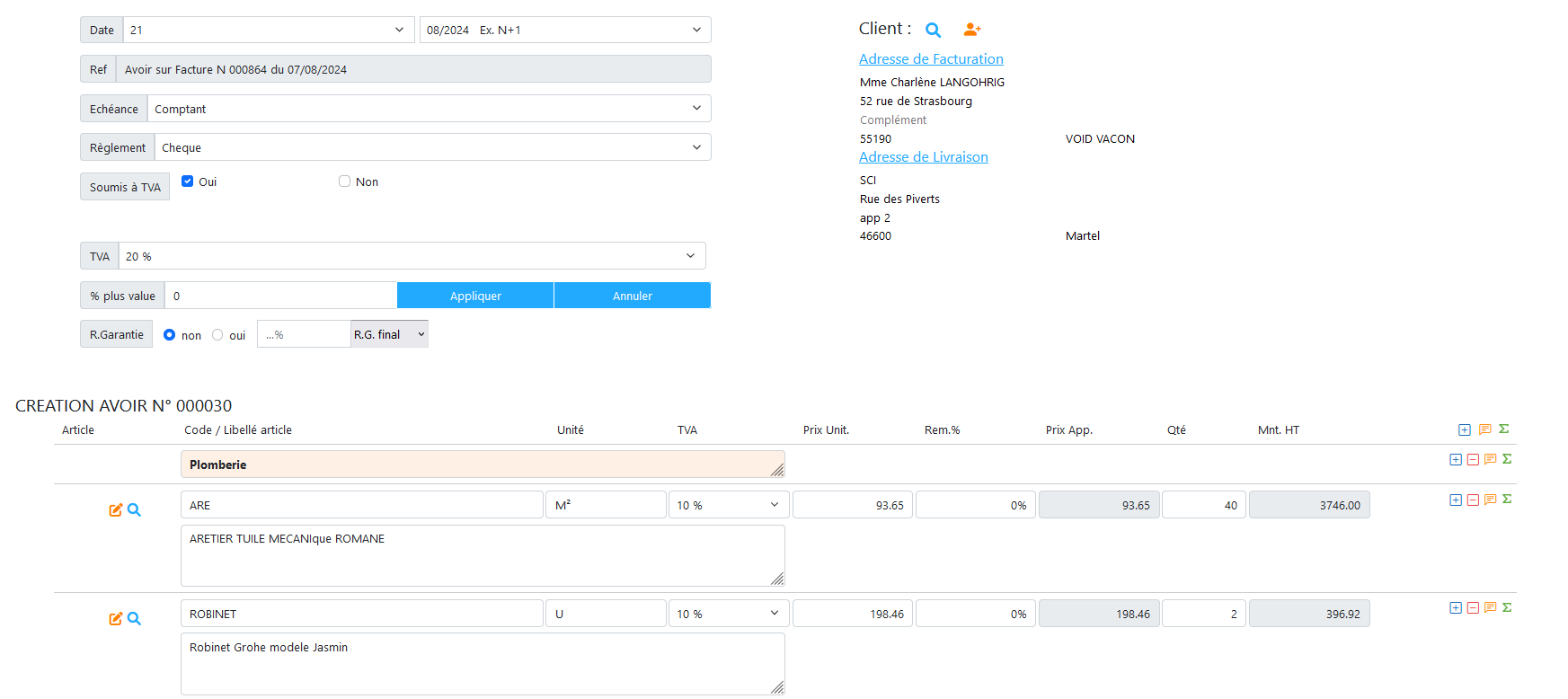The image size is (1568, 699).
Task: Click the % plus value input field
Action: click(280, 296)
